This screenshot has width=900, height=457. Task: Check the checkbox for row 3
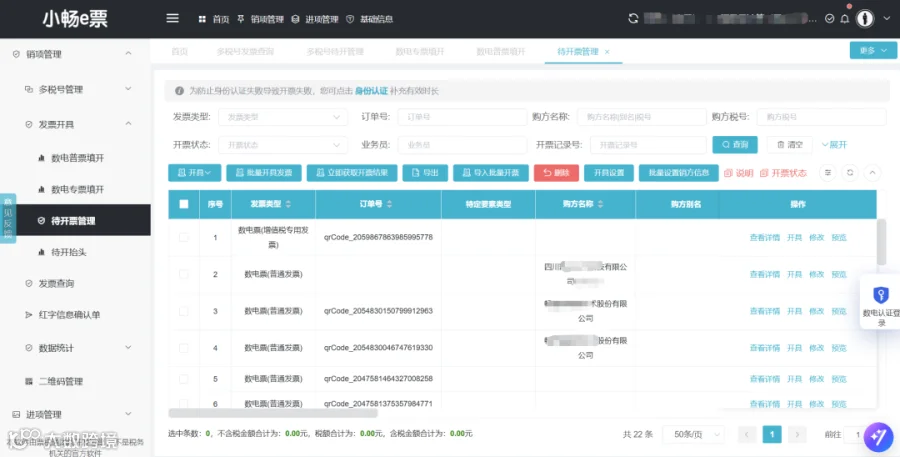[x=184, y=311]
